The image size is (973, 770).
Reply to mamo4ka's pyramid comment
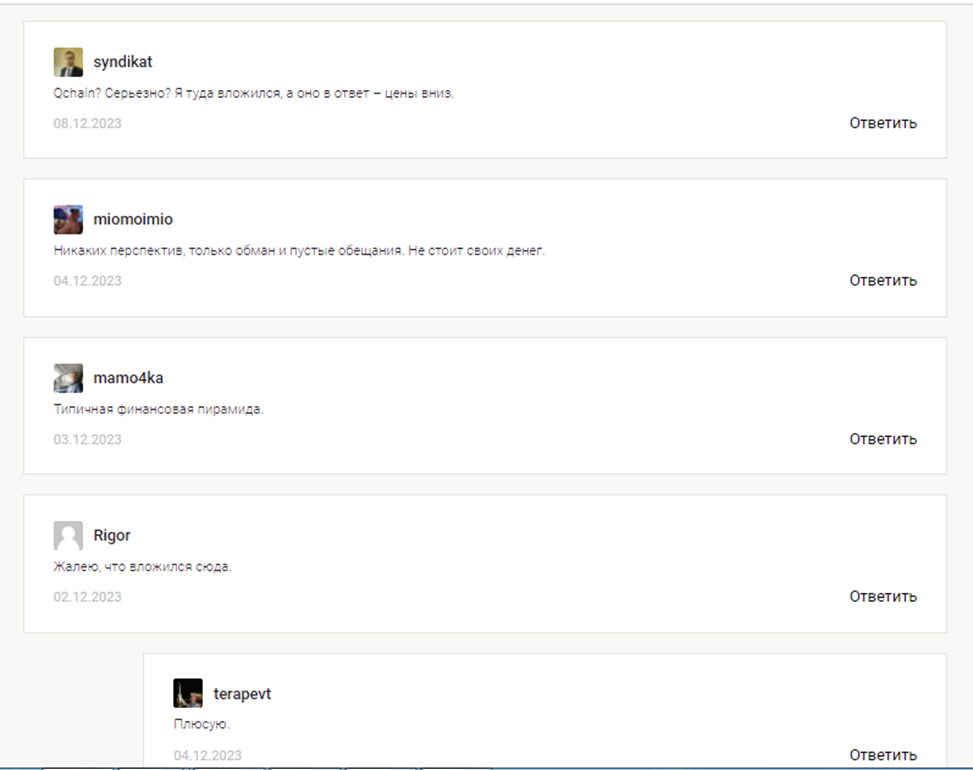883,439
